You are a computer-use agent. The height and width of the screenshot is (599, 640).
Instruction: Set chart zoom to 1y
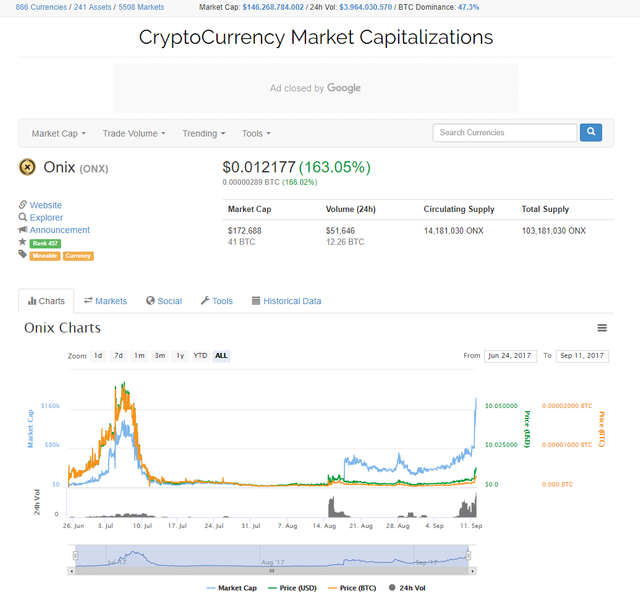[180, 356]
